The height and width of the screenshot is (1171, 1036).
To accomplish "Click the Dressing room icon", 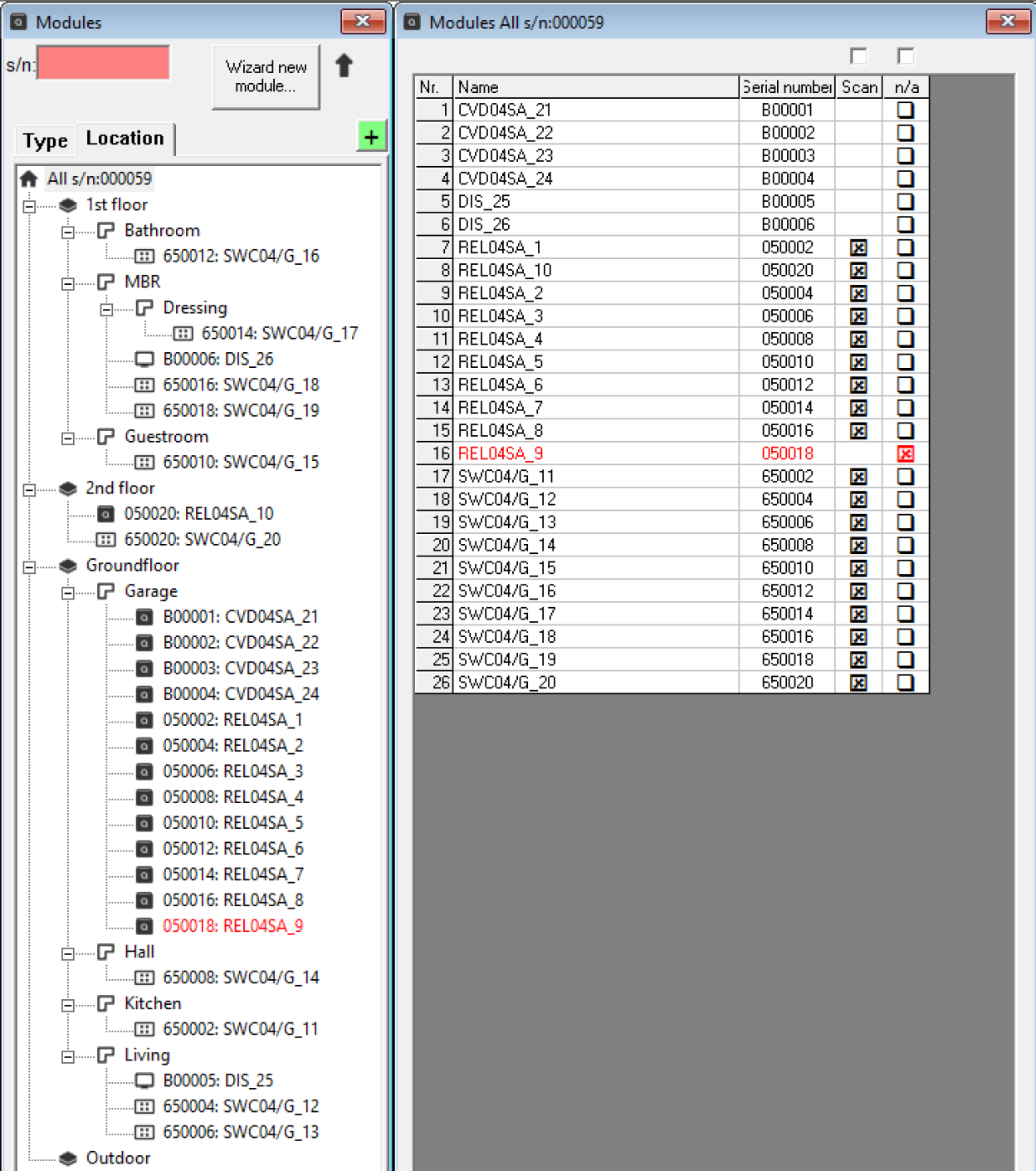I will click(x=144, y=308).
